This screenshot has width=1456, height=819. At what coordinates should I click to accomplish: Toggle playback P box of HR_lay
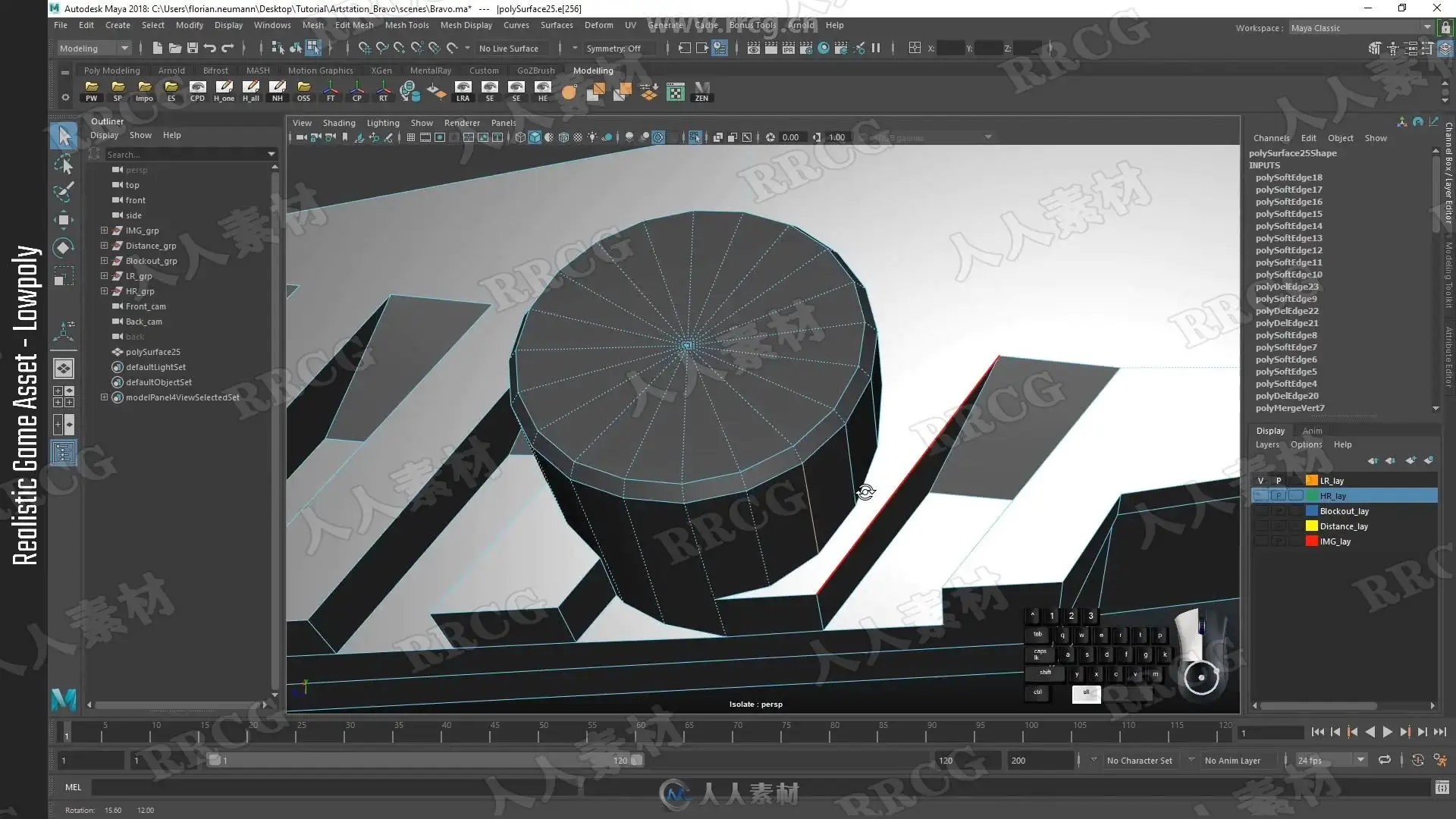pos(1278,496)
